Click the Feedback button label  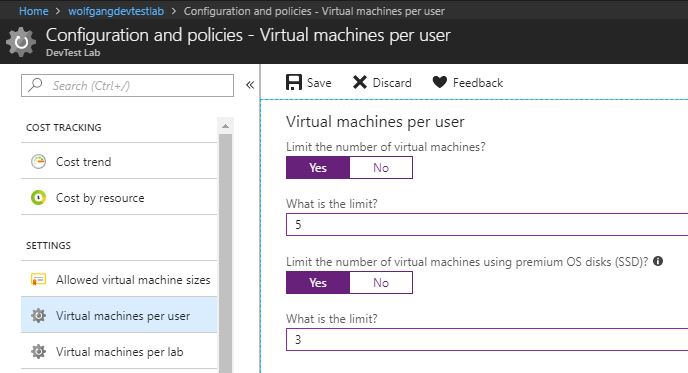(478, 82)
